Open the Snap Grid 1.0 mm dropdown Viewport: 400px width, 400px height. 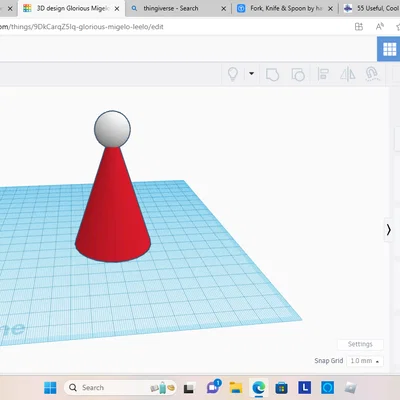(365, 361)
